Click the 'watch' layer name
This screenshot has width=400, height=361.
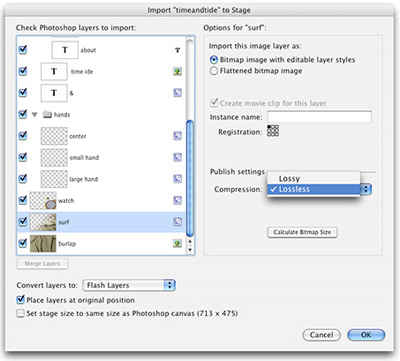point(66,201)
